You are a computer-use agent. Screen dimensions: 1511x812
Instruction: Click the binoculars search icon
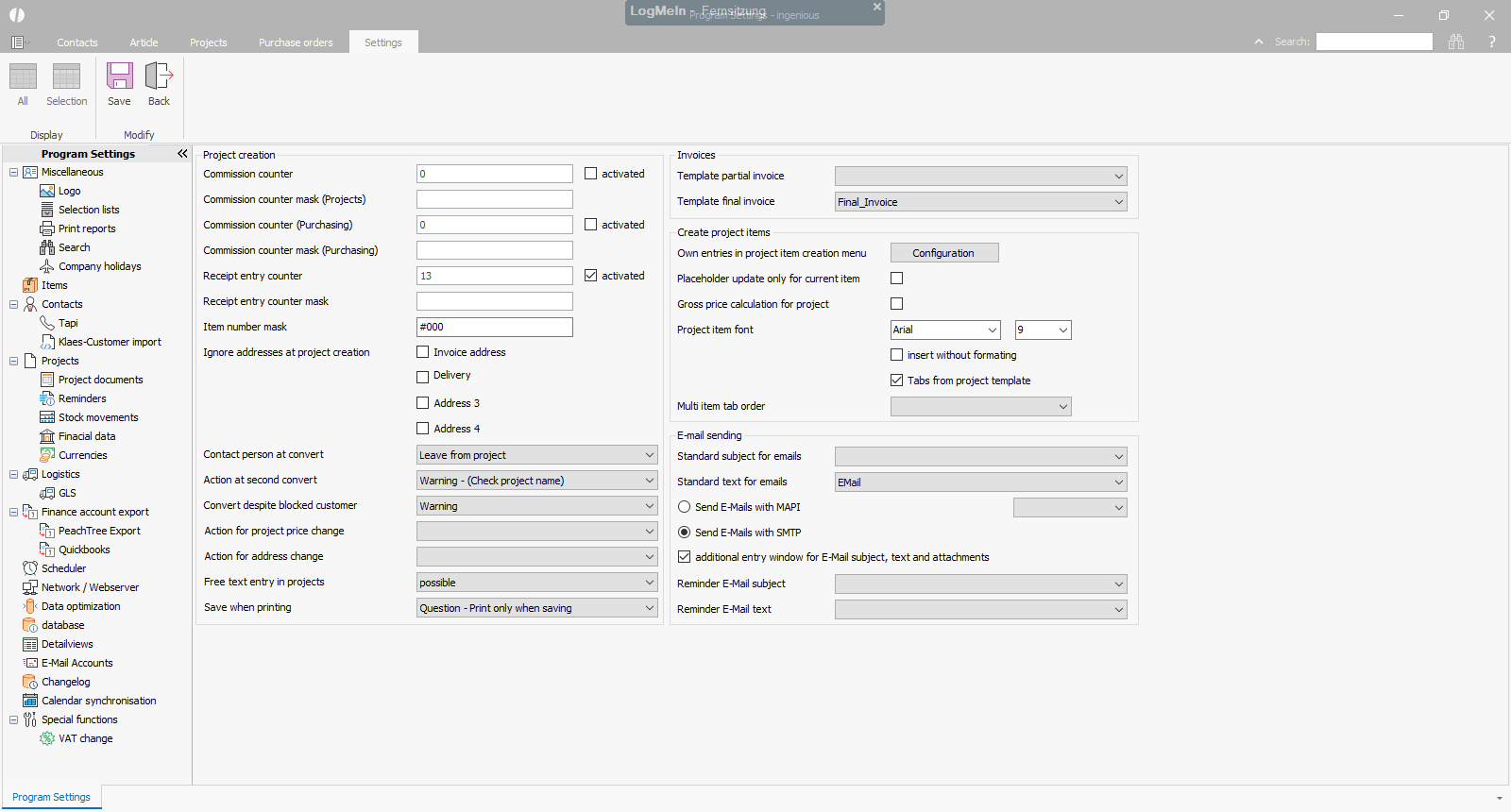coord(1456,42)
